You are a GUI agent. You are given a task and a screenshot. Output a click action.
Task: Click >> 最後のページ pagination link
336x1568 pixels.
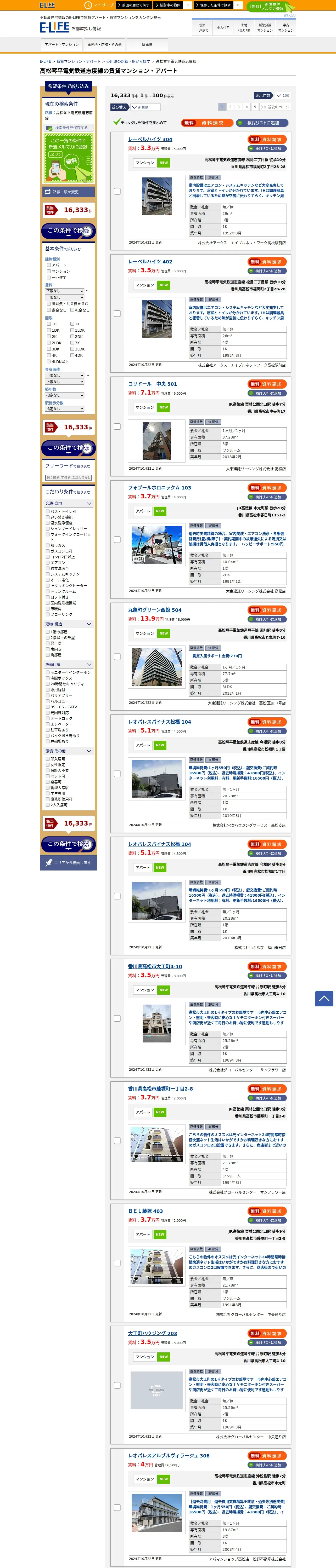[275, 107]
